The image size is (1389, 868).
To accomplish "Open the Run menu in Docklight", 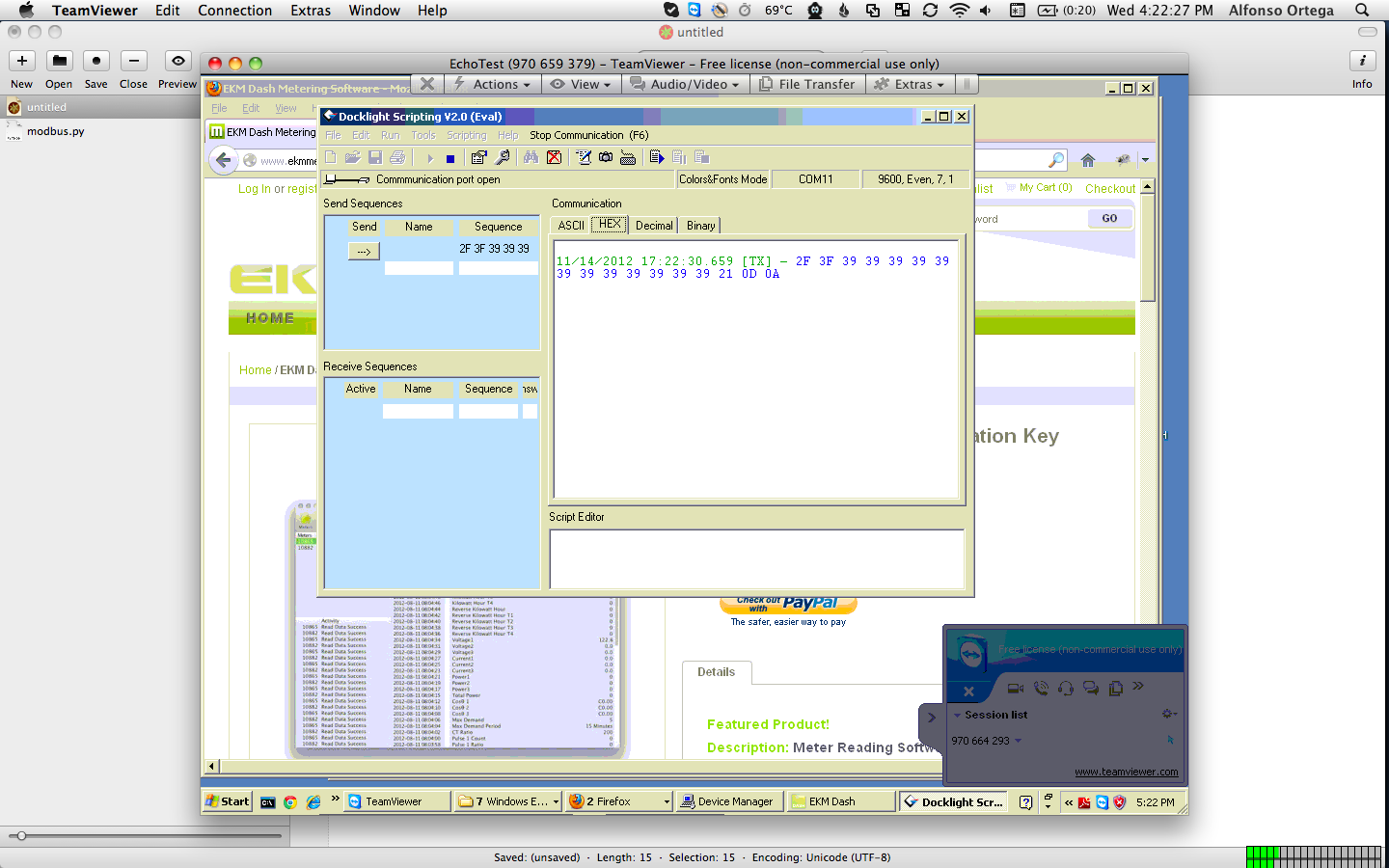I will tap(390, 135).
